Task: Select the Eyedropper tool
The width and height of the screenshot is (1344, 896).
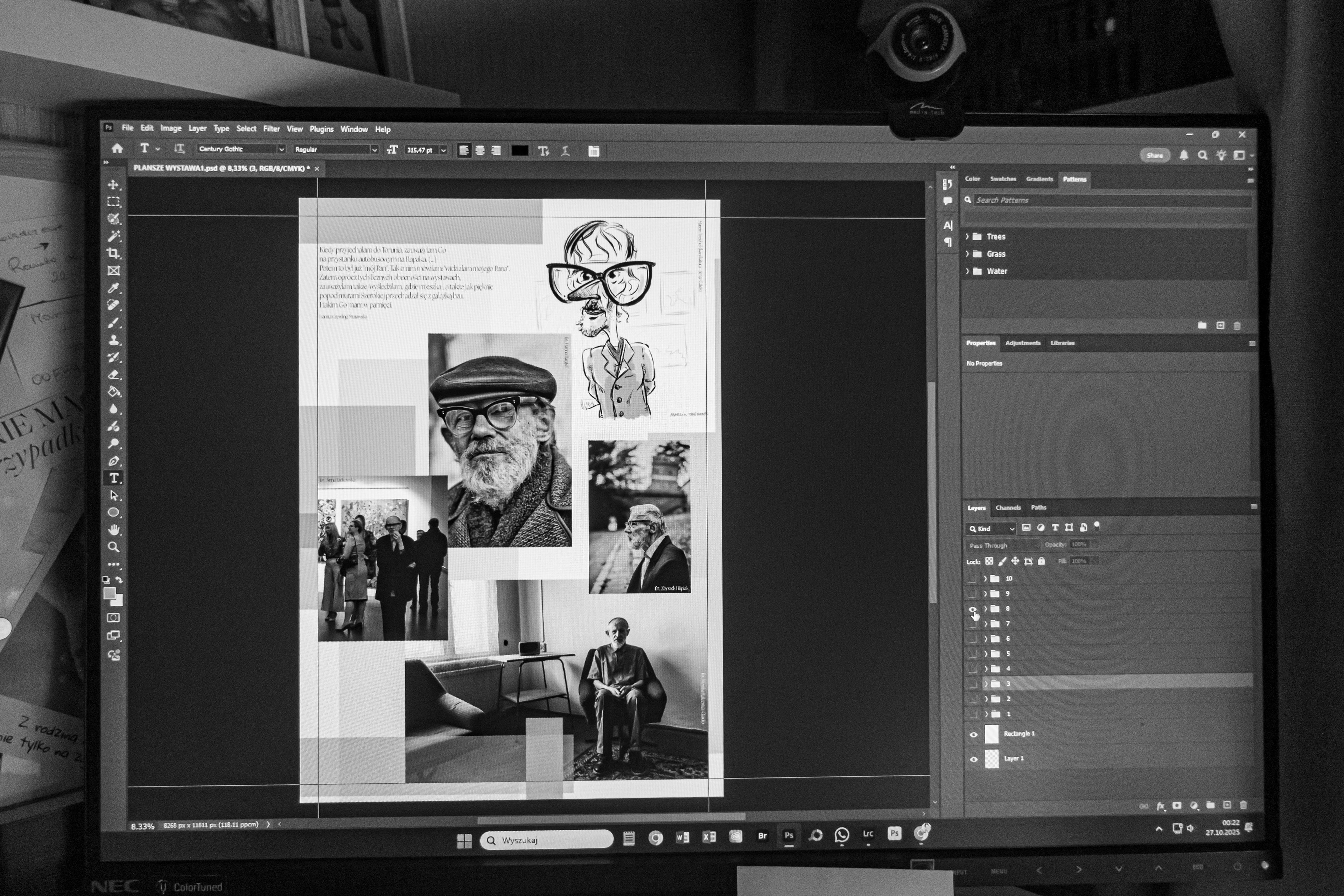Action: 113,288
